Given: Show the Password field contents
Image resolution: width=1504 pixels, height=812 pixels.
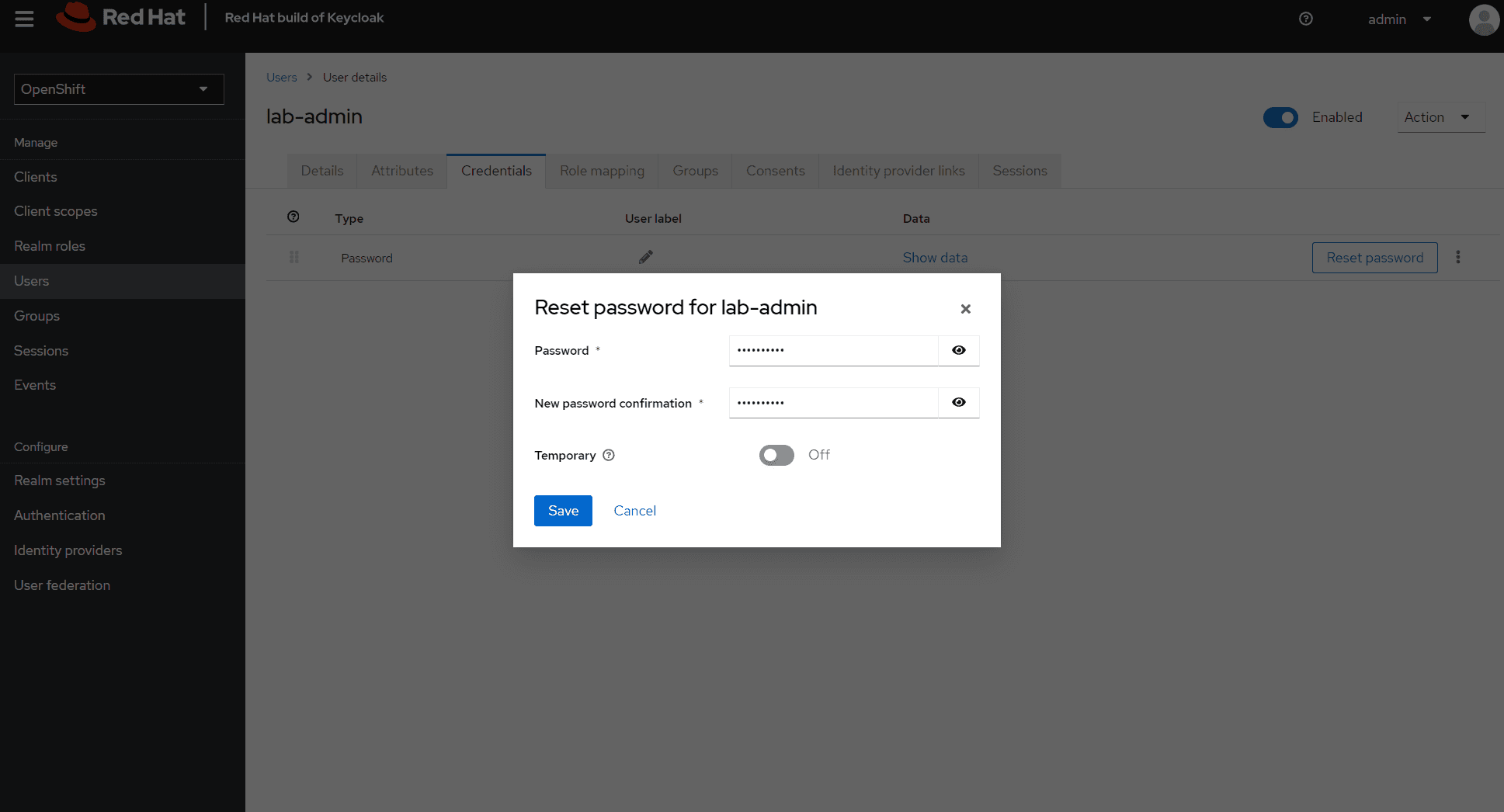Looking at the screenshot, I should click(x=959, y=350).
